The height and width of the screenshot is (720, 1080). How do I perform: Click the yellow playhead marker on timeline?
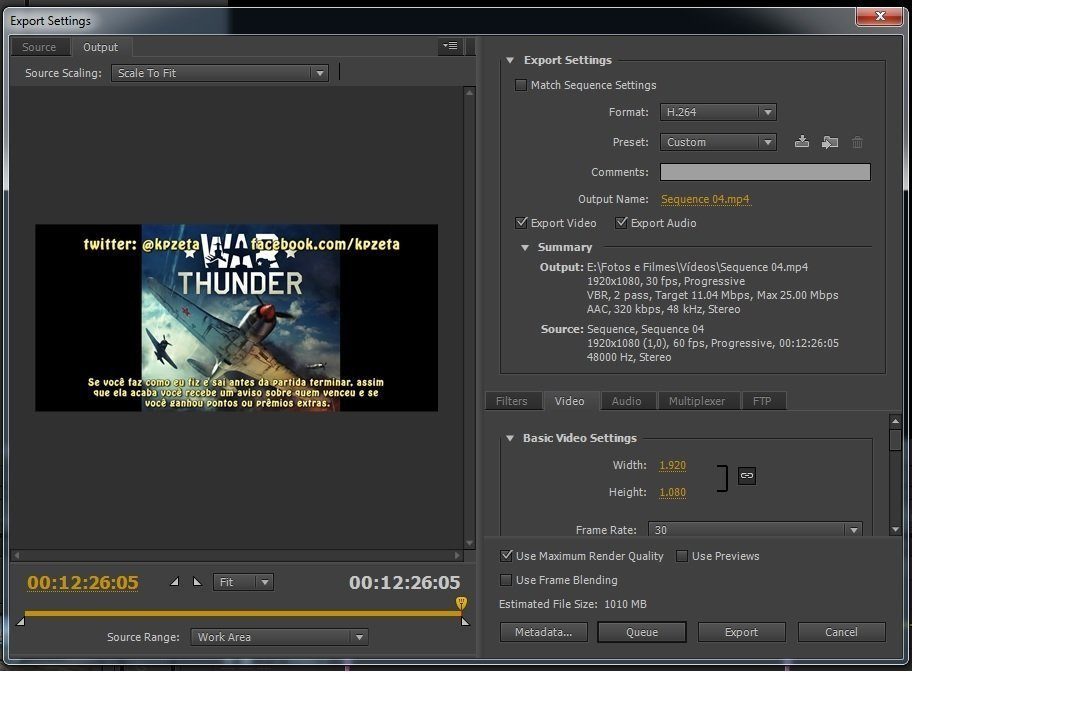click(461, 604)
